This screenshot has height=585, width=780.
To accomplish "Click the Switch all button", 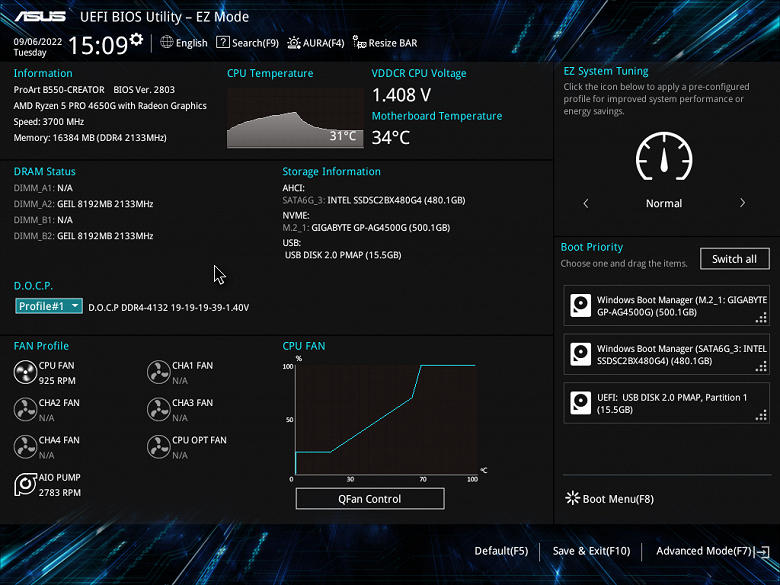I will [735, 259].
